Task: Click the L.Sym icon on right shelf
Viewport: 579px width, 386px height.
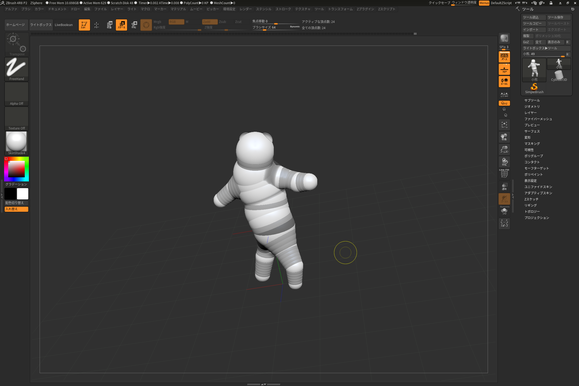Action: 504,95
